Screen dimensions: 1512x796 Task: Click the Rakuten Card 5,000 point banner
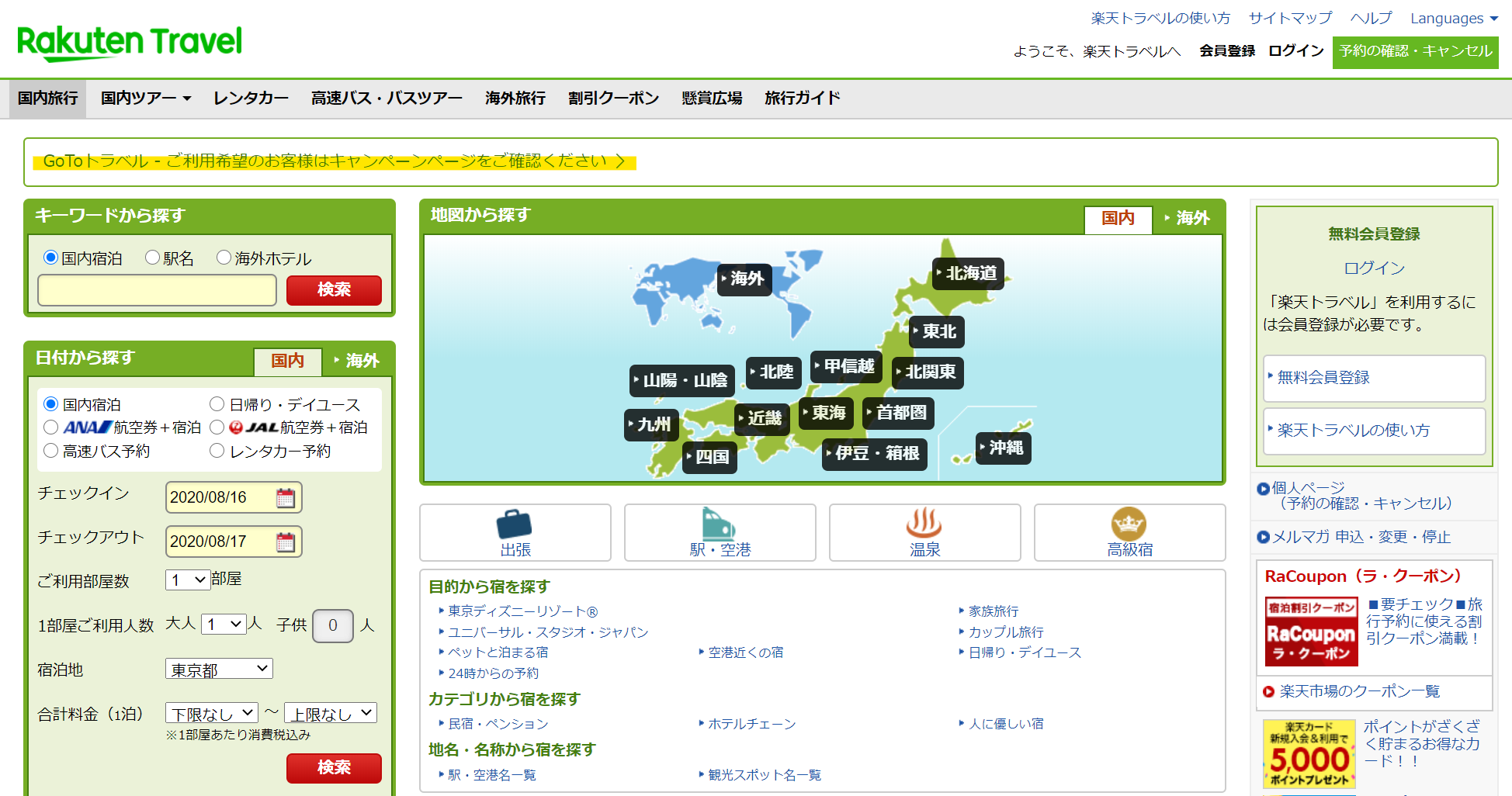pyautogui.click(x=1309, y=754)
